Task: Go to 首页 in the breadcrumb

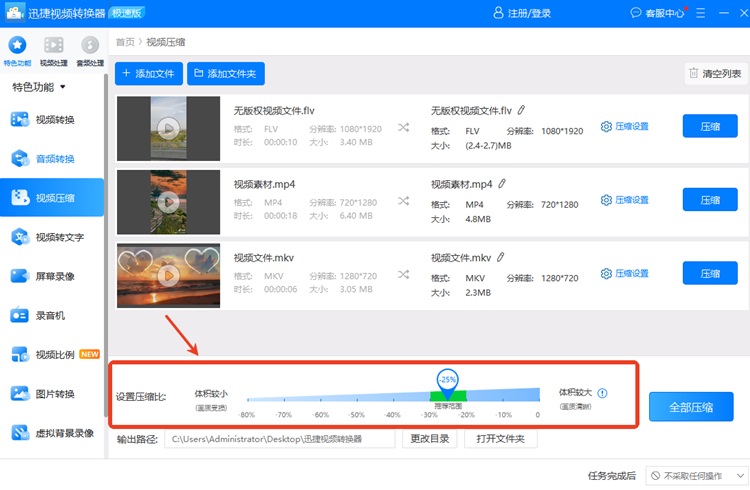Action: coord(125,42)
